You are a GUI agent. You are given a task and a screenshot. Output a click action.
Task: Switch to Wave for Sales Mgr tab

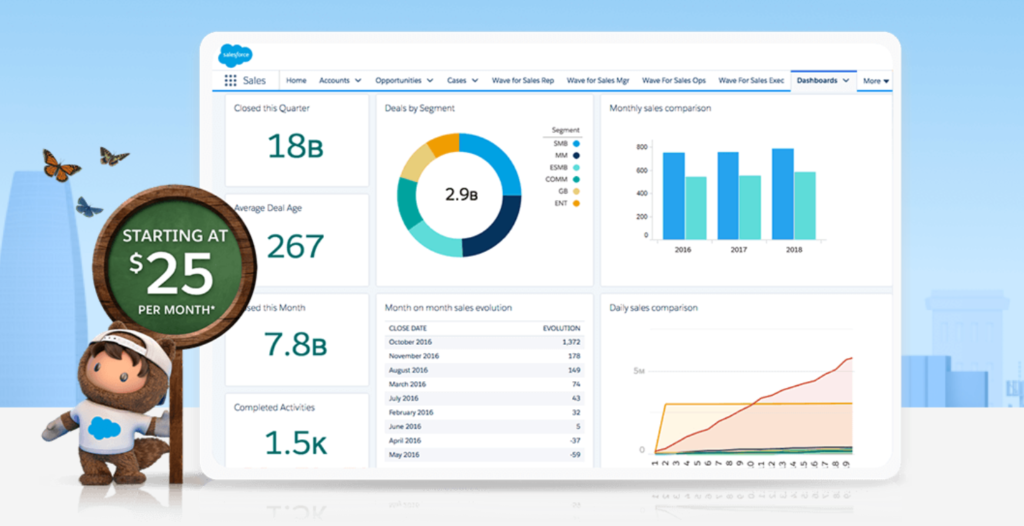pos(598,80)
